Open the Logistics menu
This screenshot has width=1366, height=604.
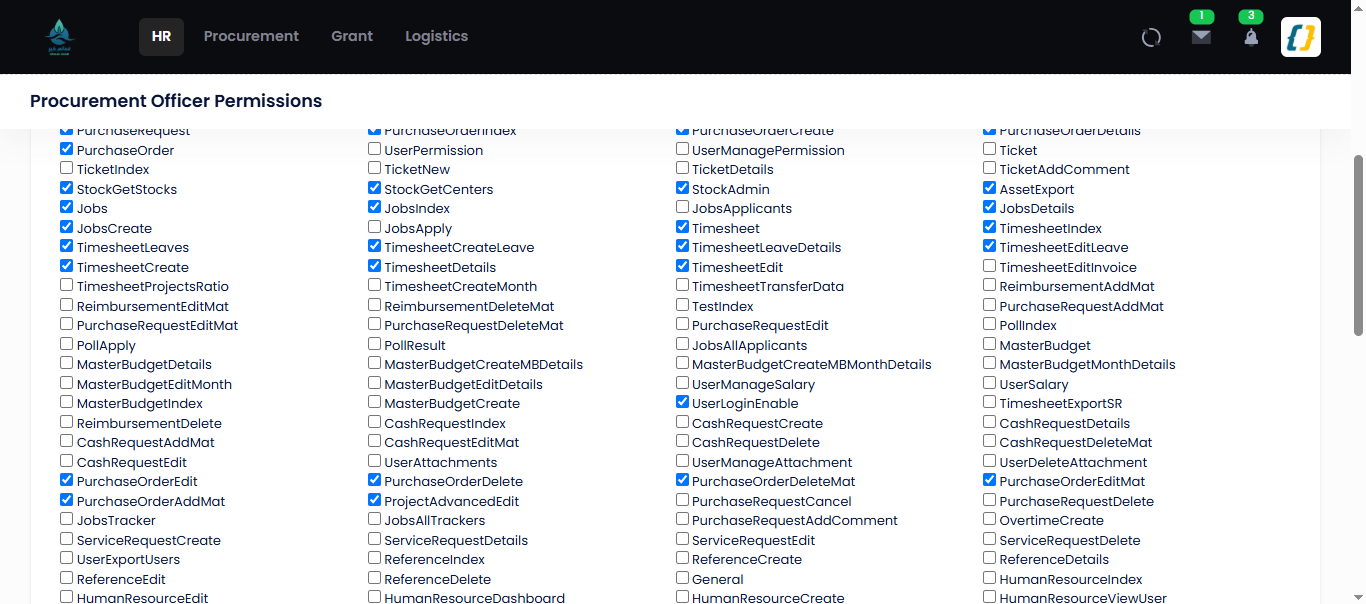436,36
